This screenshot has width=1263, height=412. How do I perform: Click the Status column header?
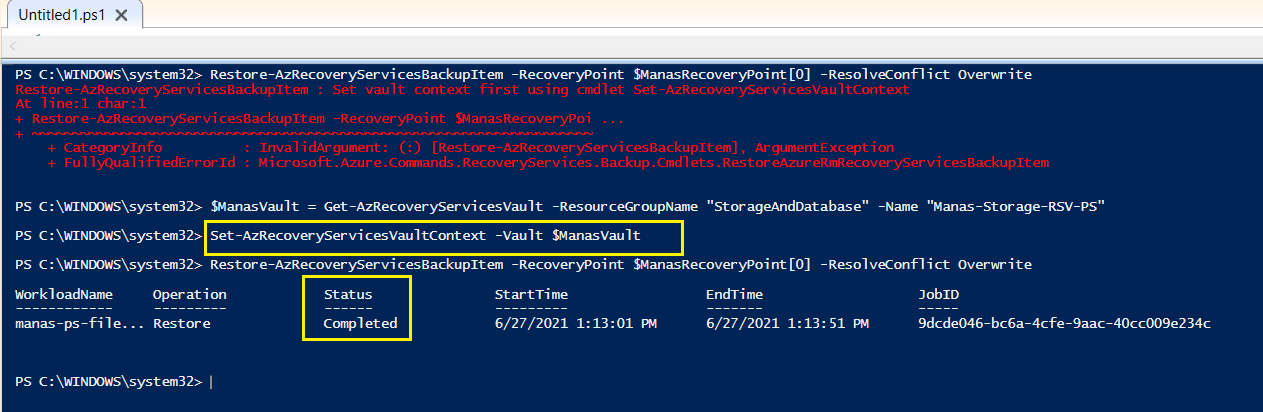point(348,295)
